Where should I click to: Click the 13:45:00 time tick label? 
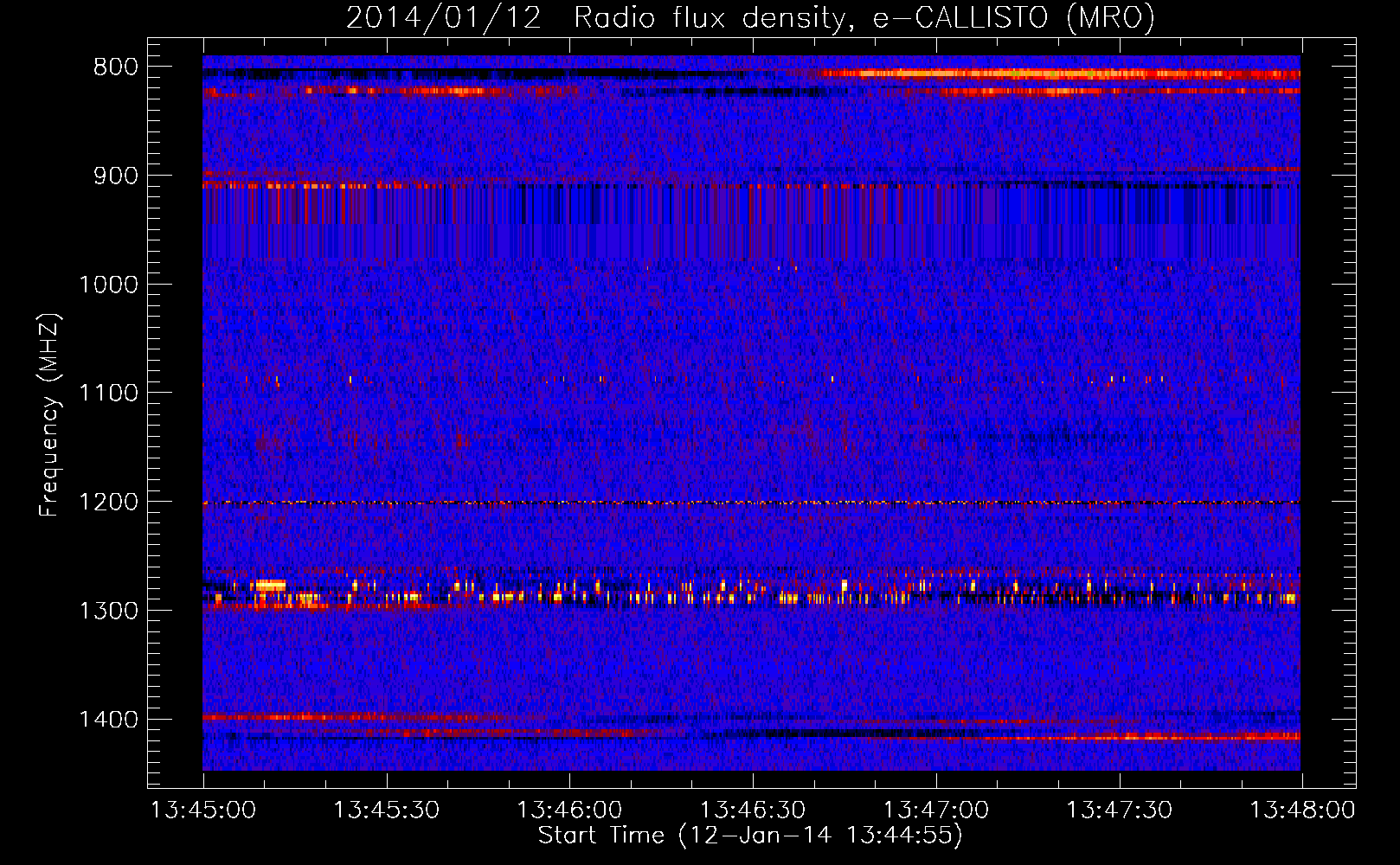(203, 811)
